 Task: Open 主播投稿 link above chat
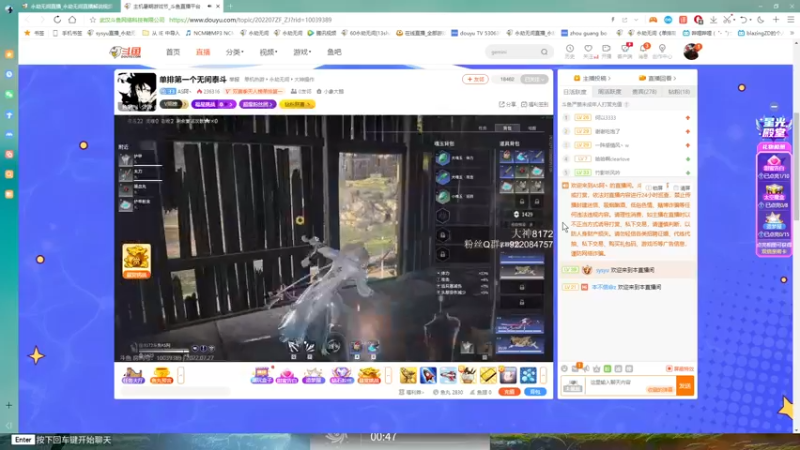coord(592,78)
